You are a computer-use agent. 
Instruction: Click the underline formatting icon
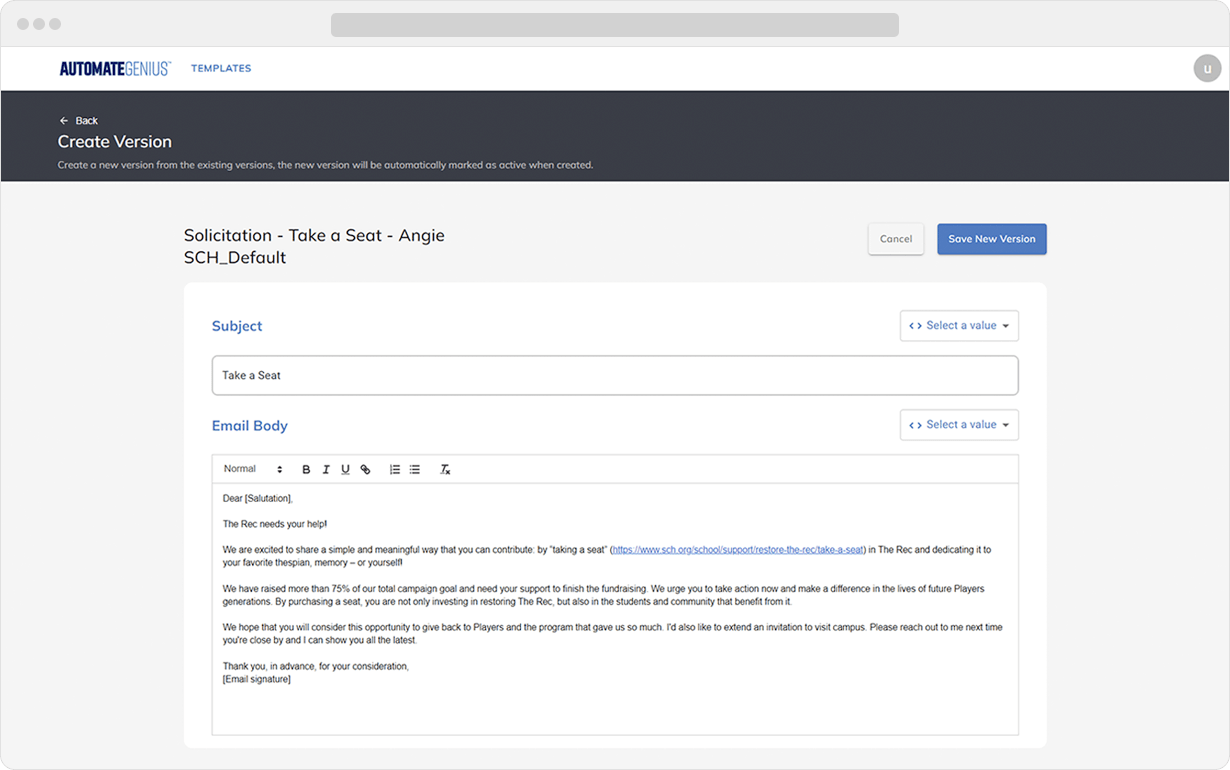click(345, 470)
